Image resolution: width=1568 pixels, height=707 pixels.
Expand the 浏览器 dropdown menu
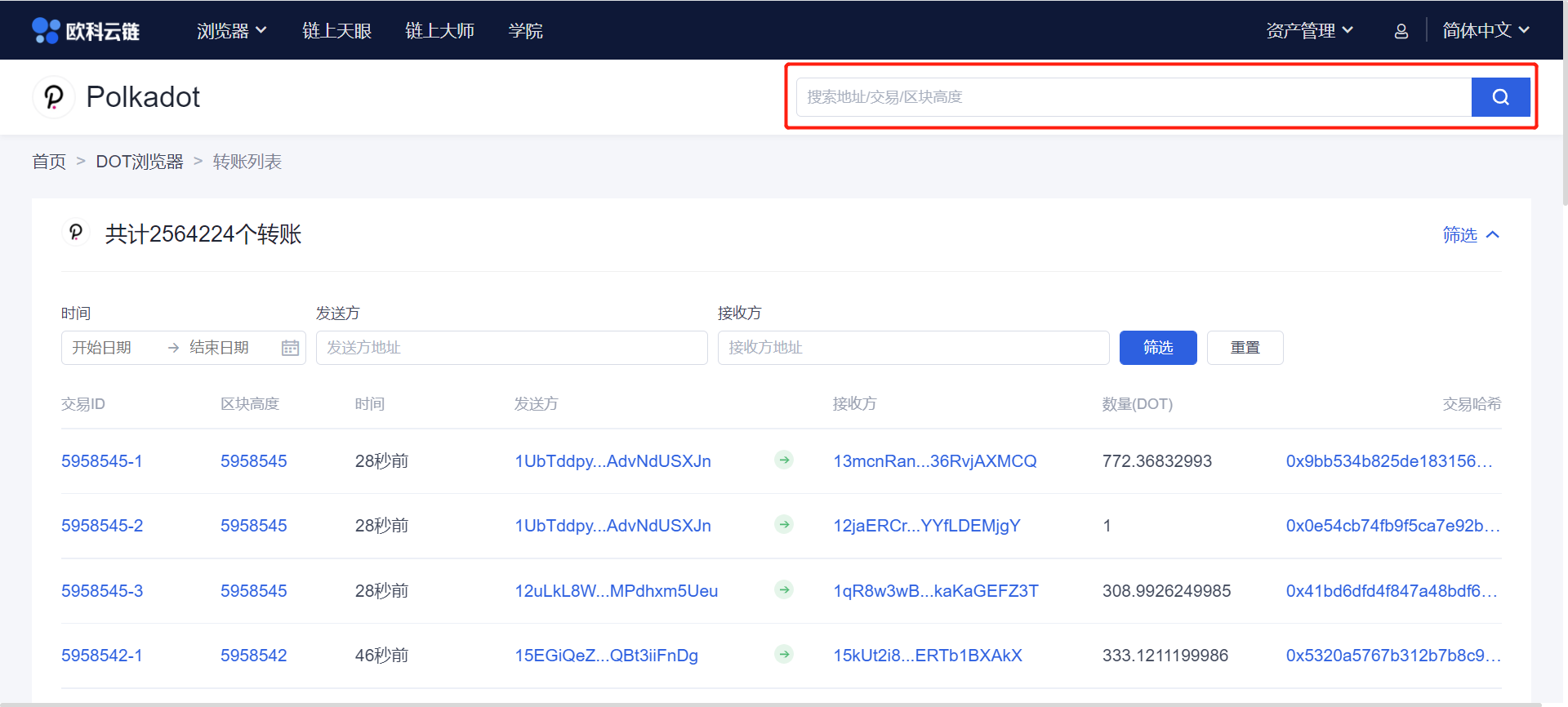231,31
